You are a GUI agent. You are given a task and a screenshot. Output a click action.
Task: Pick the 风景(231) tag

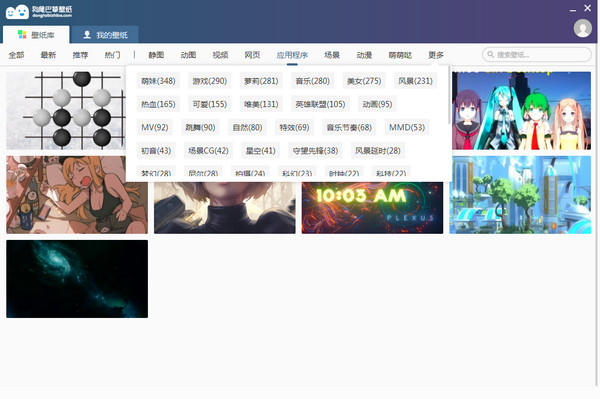point(415,81)
